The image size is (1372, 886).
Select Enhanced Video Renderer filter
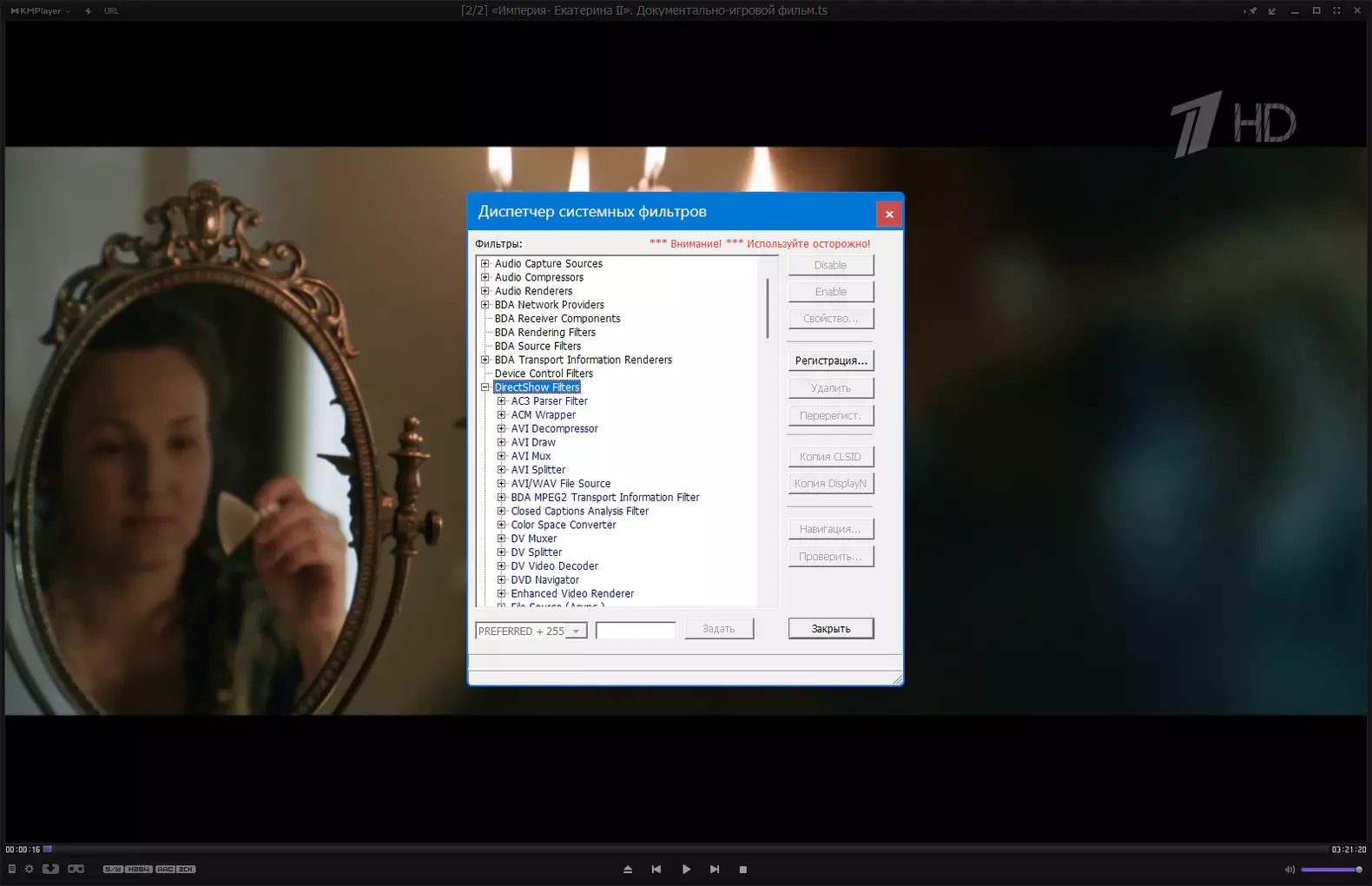pos(572,593)
